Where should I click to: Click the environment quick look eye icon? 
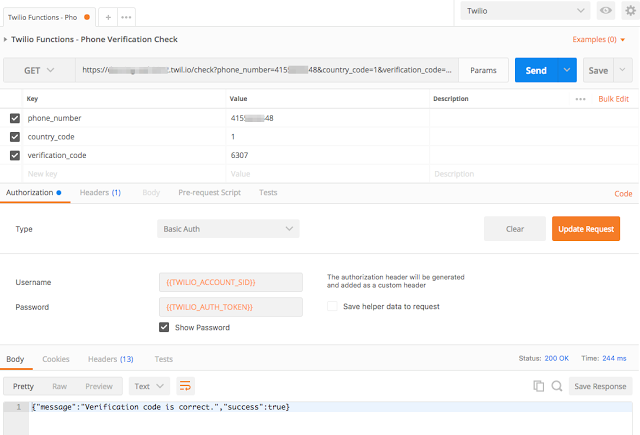[606, 11]
